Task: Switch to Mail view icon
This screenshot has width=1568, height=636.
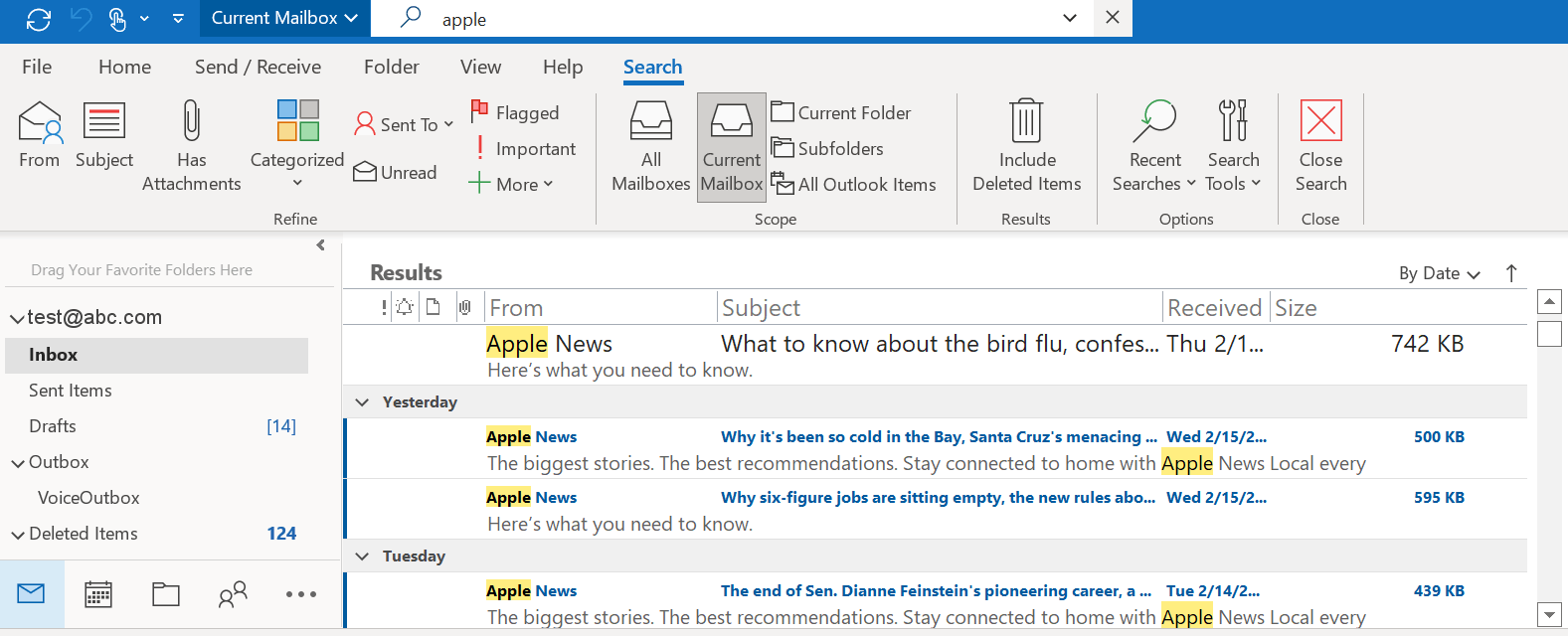Action: point(32,594)
